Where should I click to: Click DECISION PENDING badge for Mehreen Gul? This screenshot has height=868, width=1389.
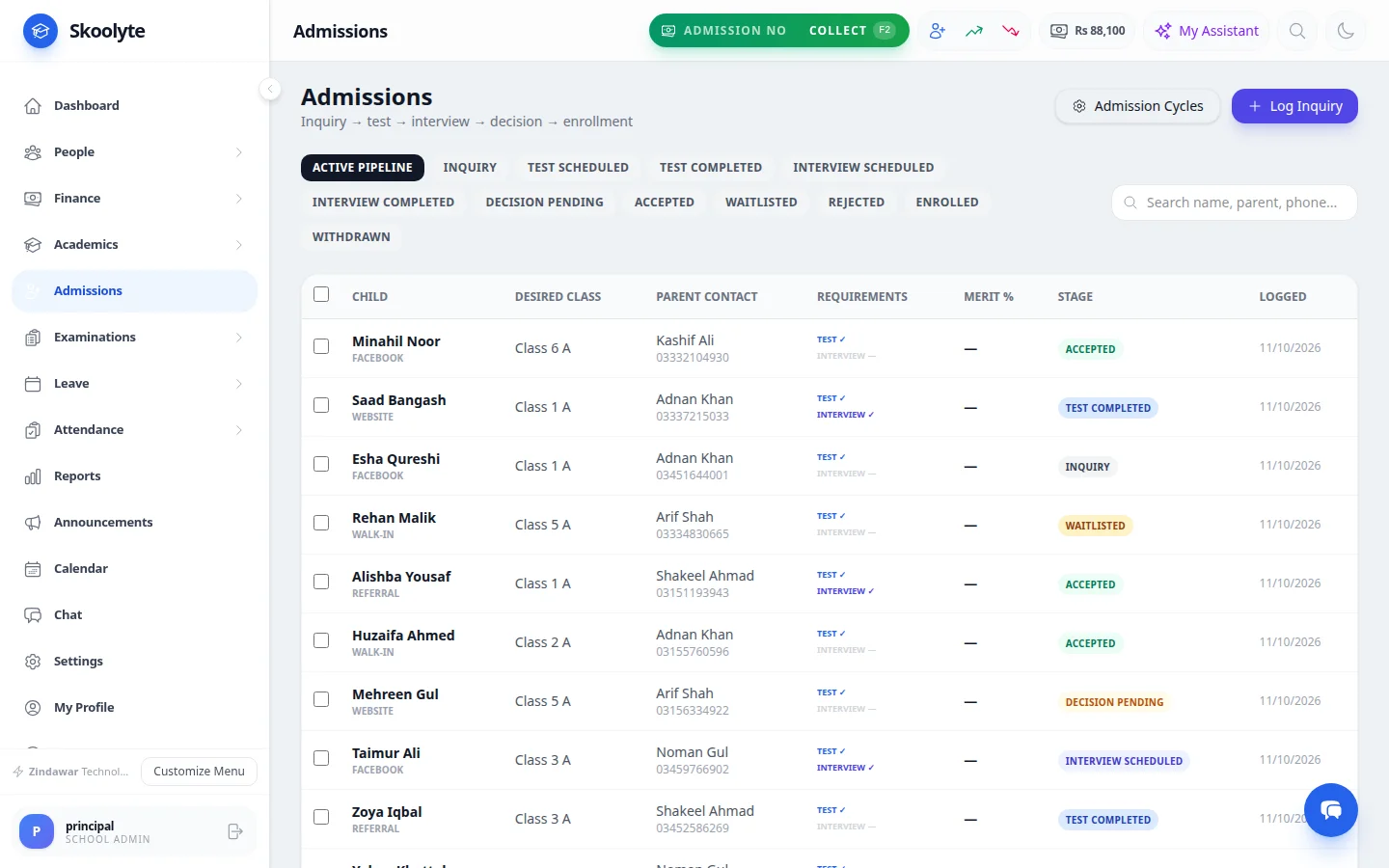point(1114,702)
